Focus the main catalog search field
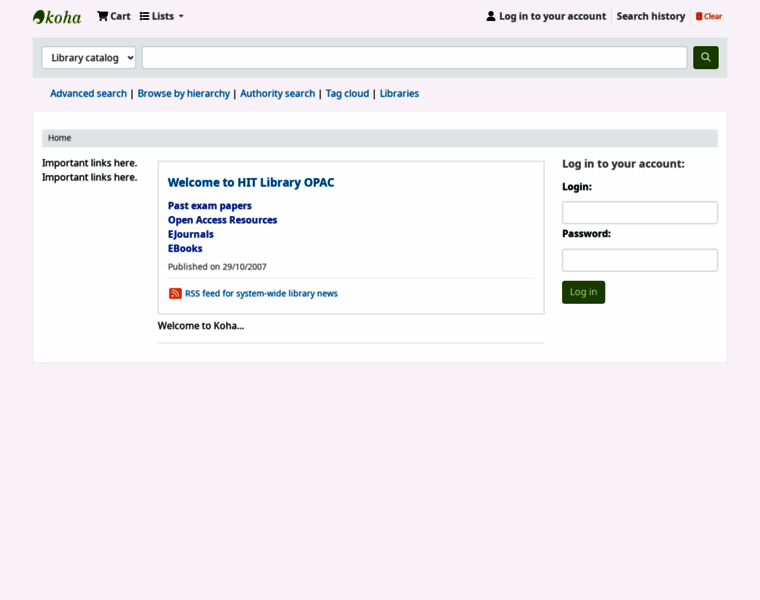The height and width of the screenshot is (600, 760). click(x=414, y=58)
